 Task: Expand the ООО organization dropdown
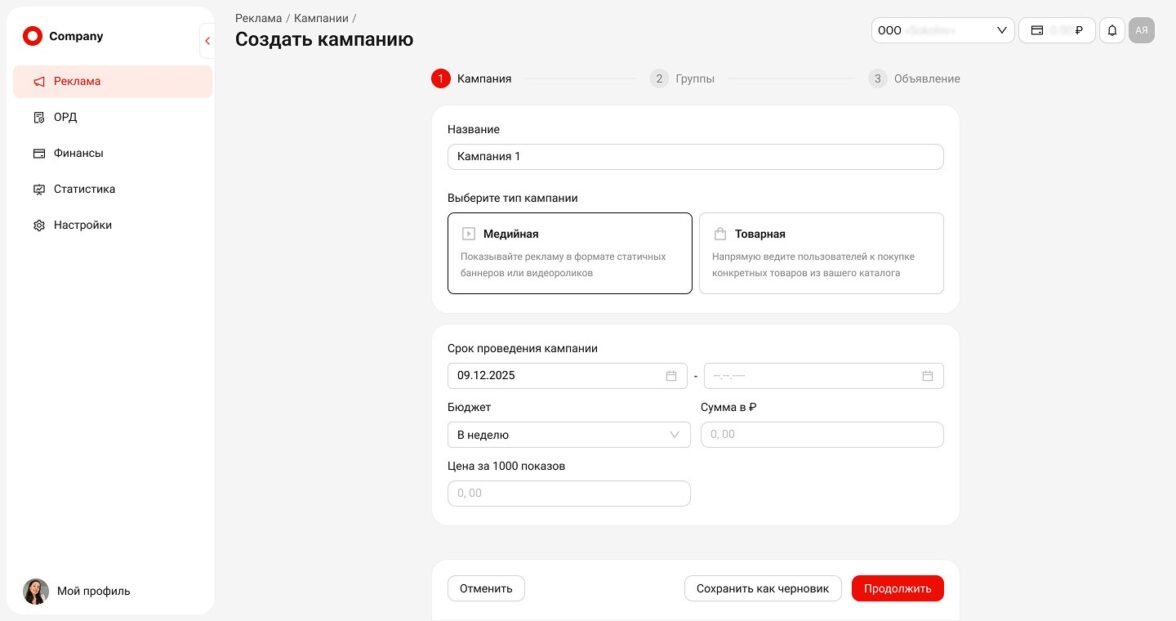point(942,31)
